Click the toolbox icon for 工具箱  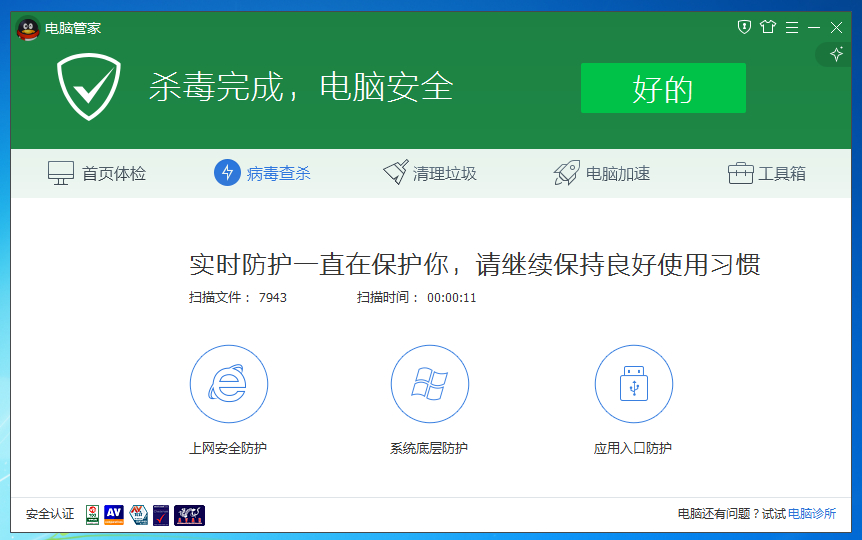741,173
